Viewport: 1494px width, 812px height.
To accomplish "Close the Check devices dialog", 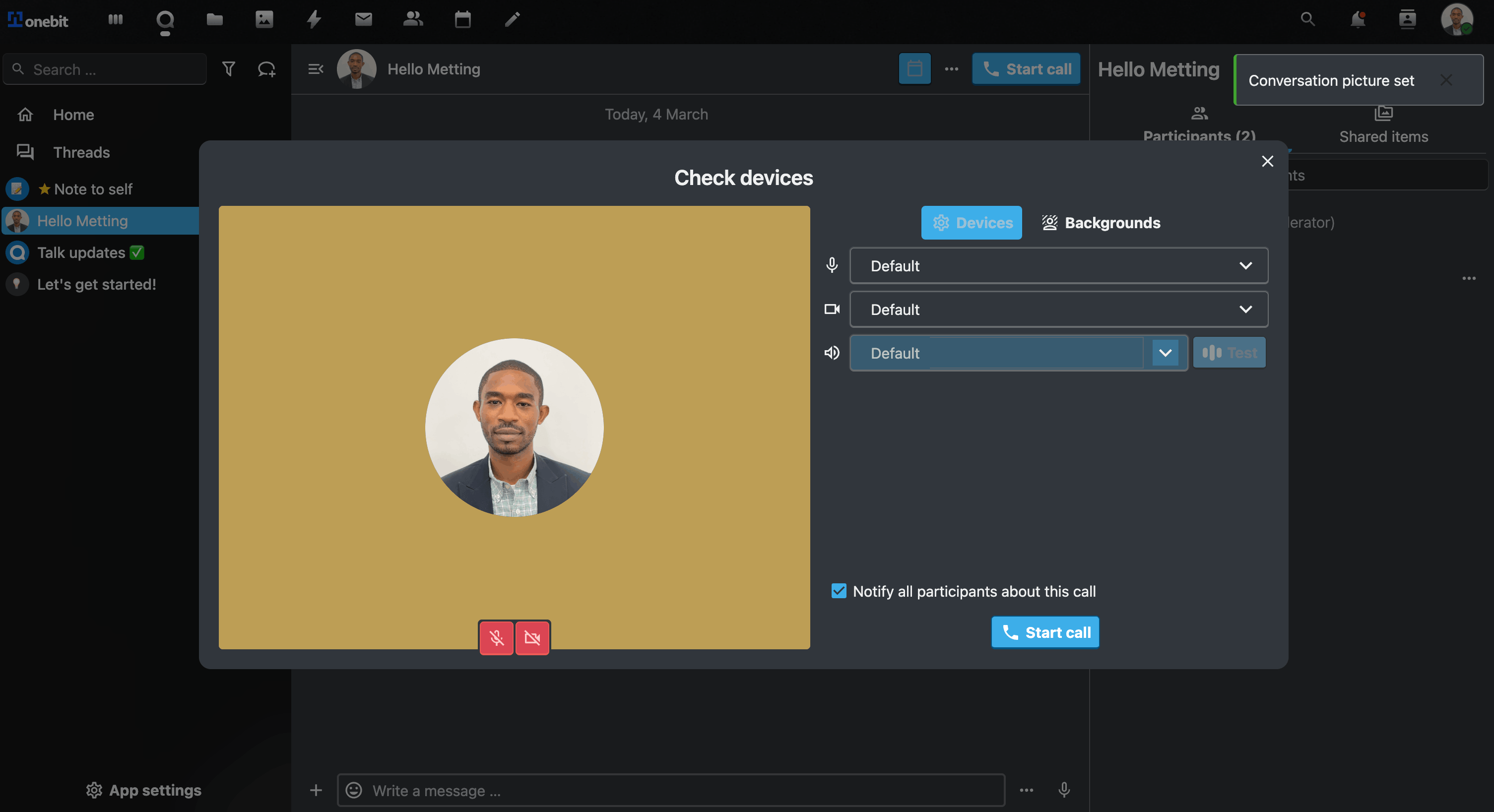I will click(1267, 161).
